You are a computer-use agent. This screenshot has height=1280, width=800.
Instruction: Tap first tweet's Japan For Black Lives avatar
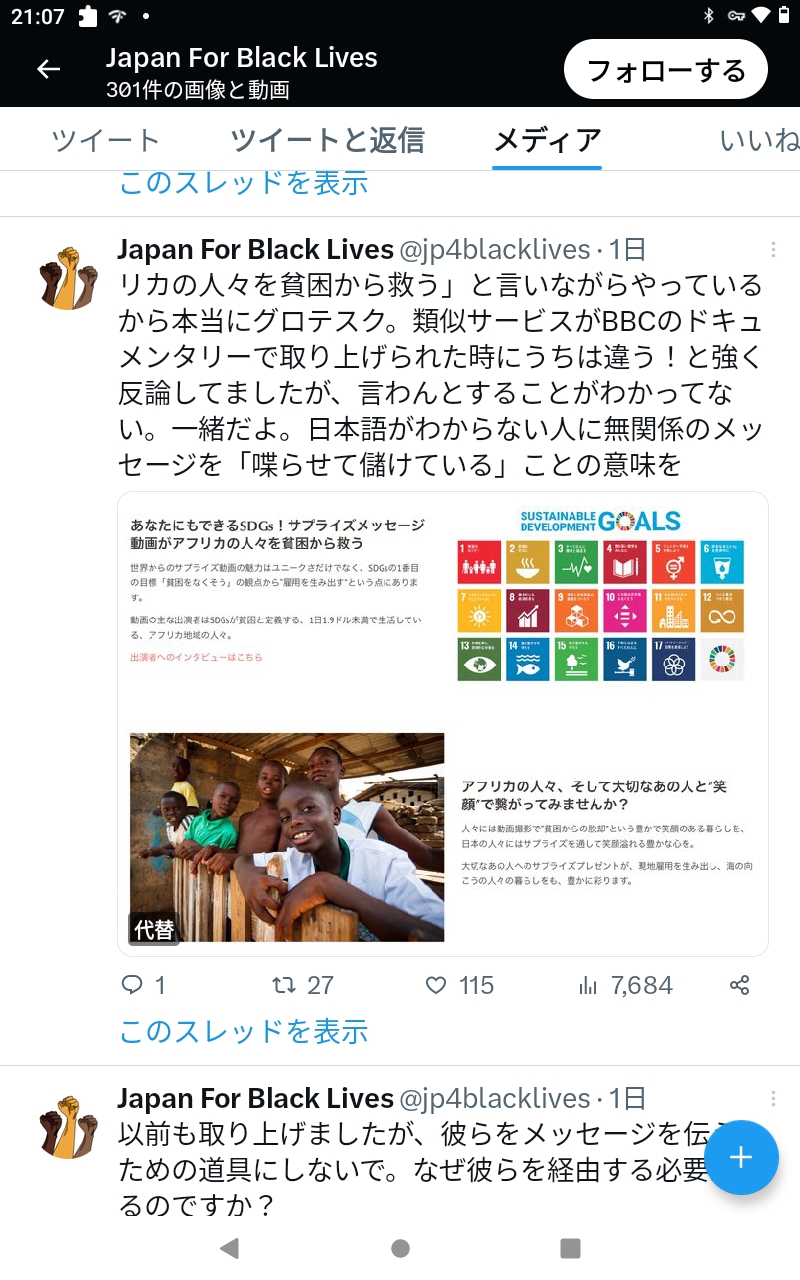click(x=68, y=279)
